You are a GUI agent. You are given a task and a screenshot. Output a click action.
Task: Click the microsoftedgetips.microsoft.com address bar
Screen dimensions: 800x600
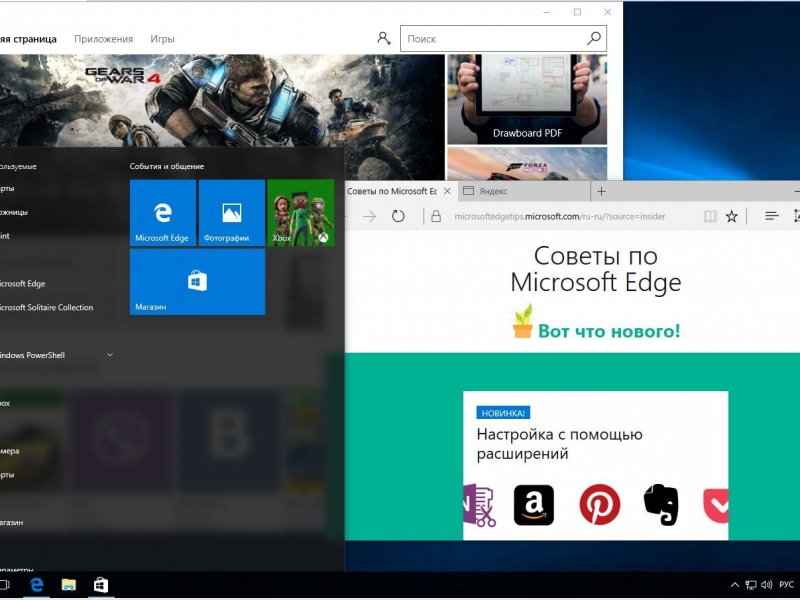[x=560, y=217]
